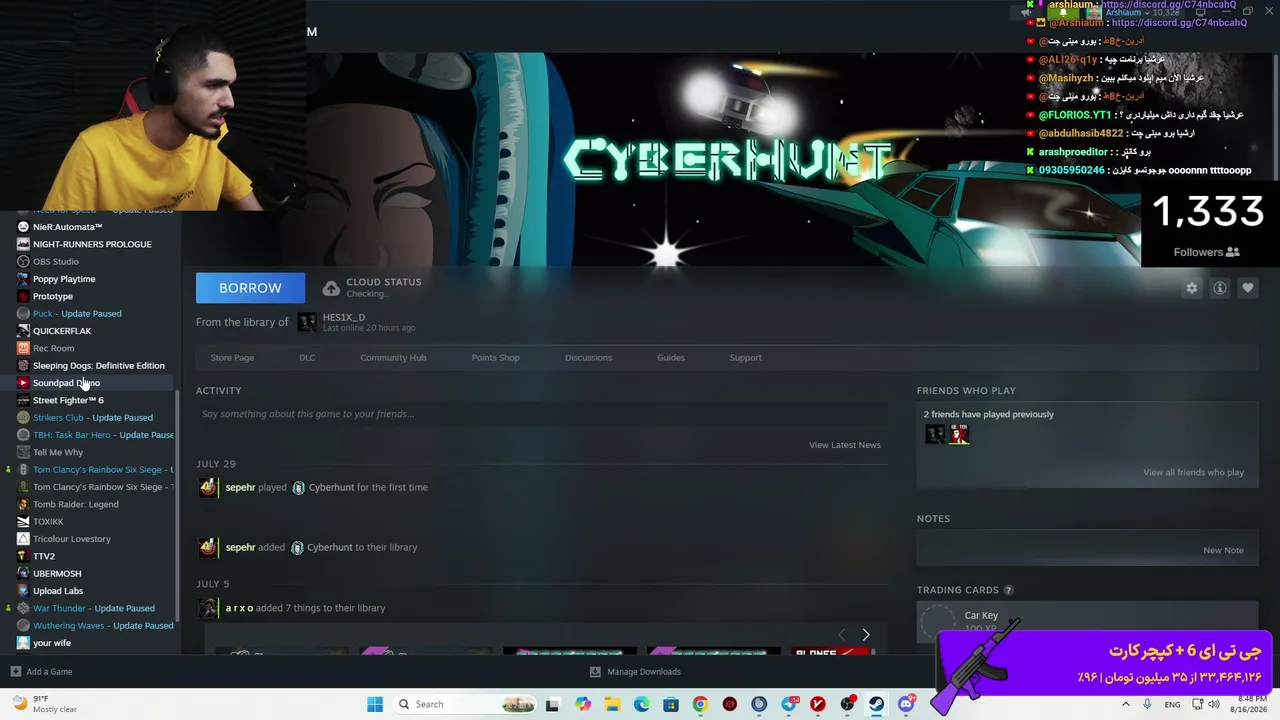
Task: Open the Points Shop tab
Action: (495, 357)
